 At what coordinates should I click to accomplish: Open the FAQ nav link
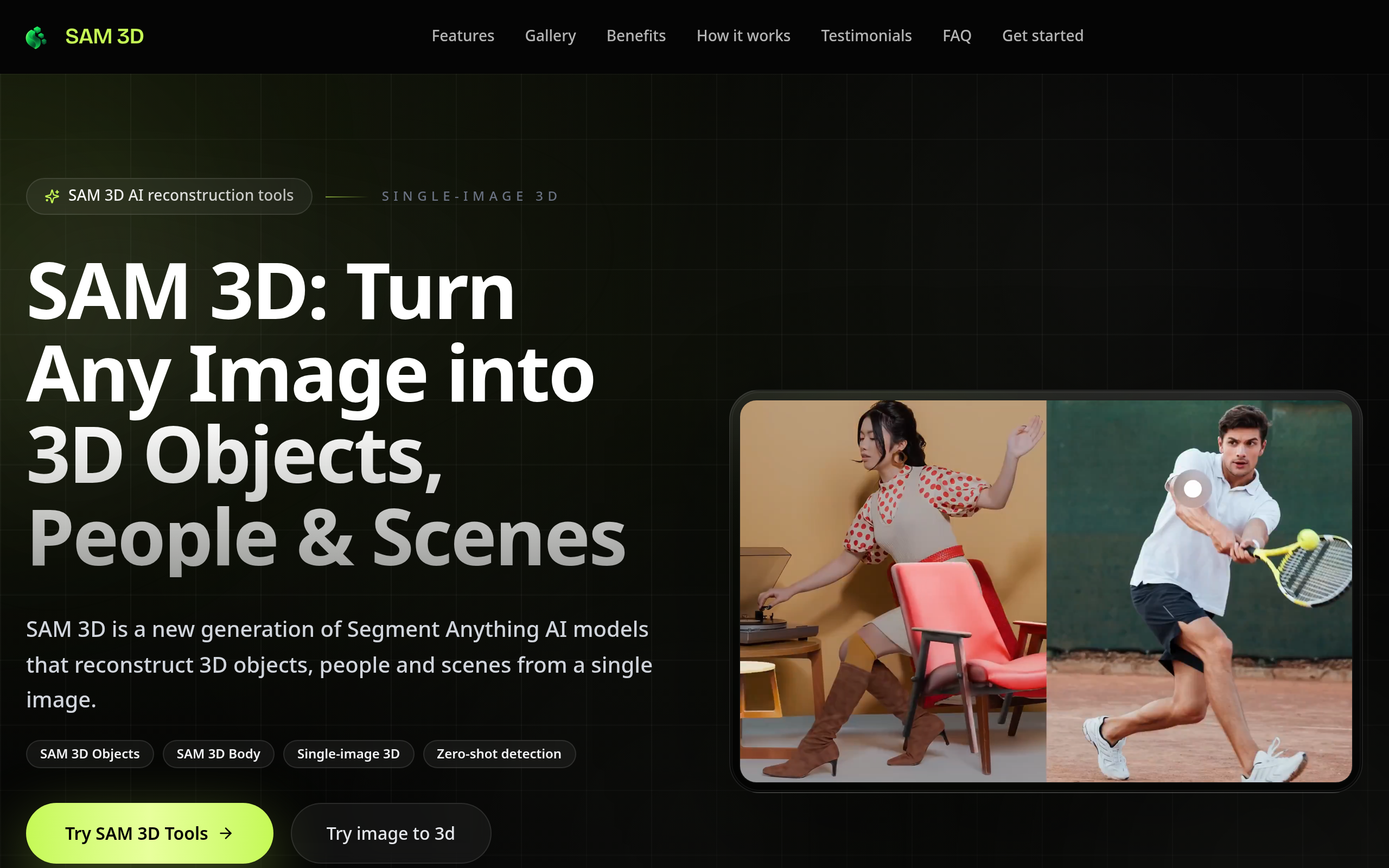pos(957,36)
